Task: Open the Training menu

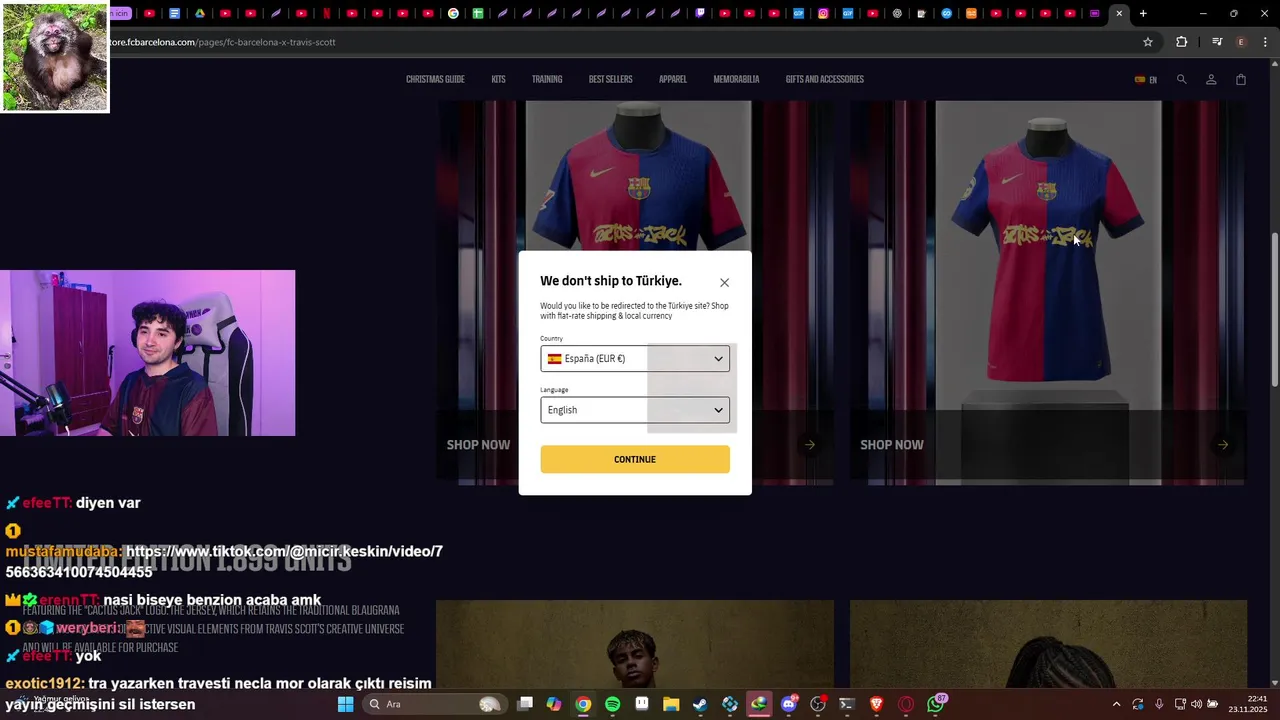Action: (x=547, y=79)
